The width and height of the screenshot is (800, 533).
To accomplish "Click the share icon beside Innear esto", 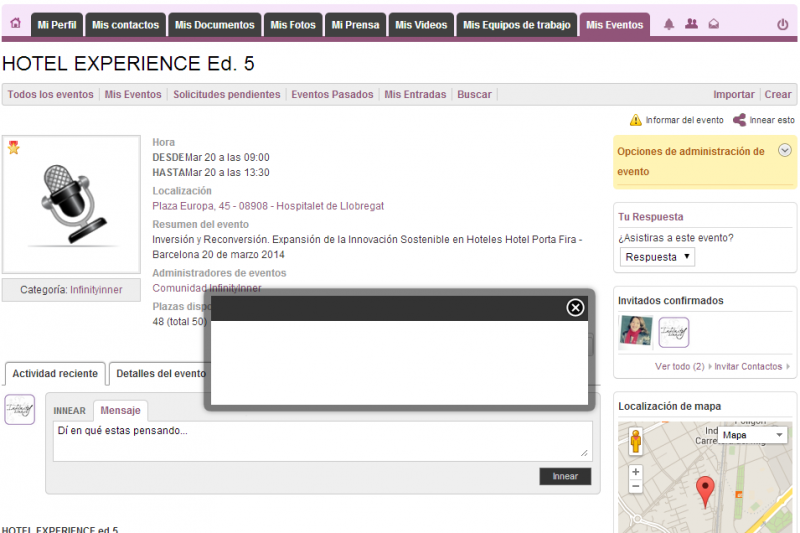I will click(739, 120).
